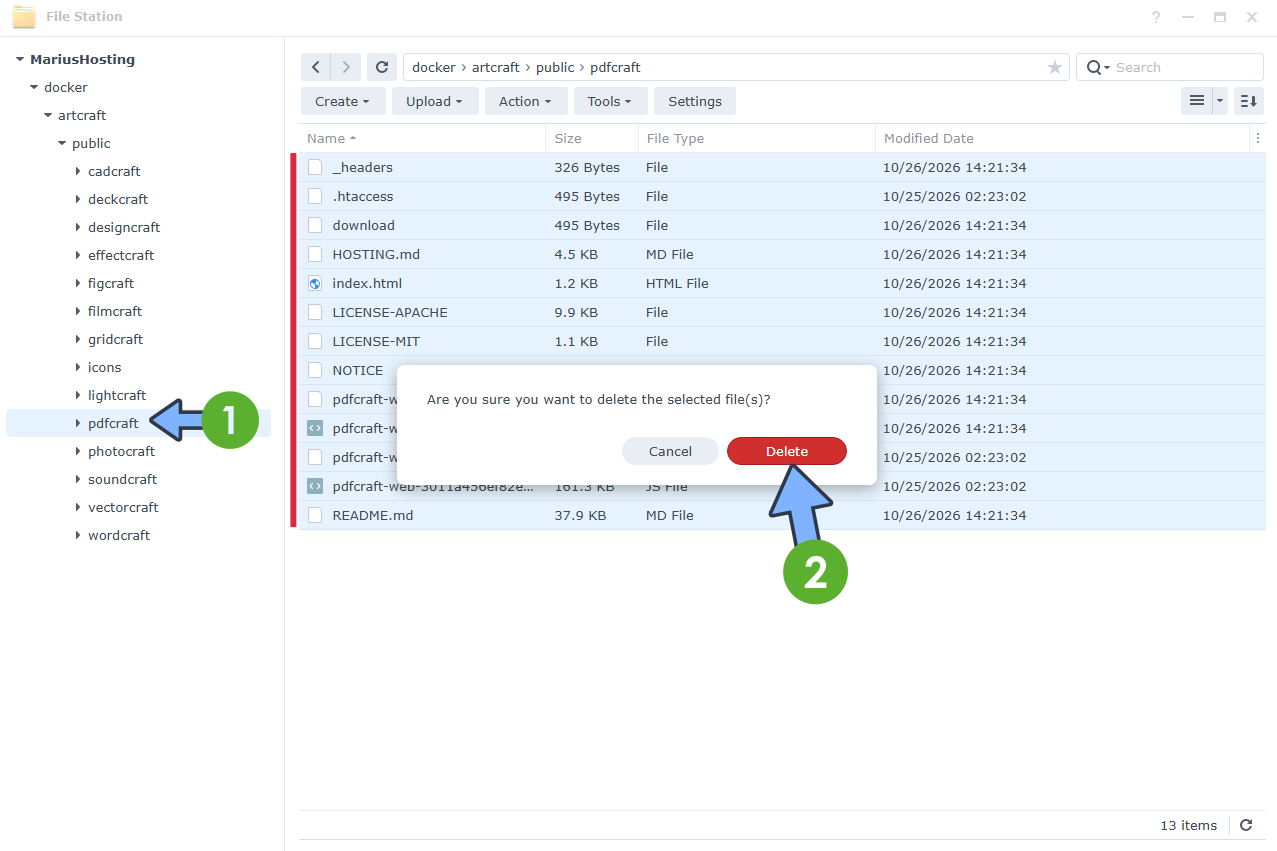Go back with the left arrow button
Image resolution: width=1277 pixels, height=851 pixels.
coord(316,67)
